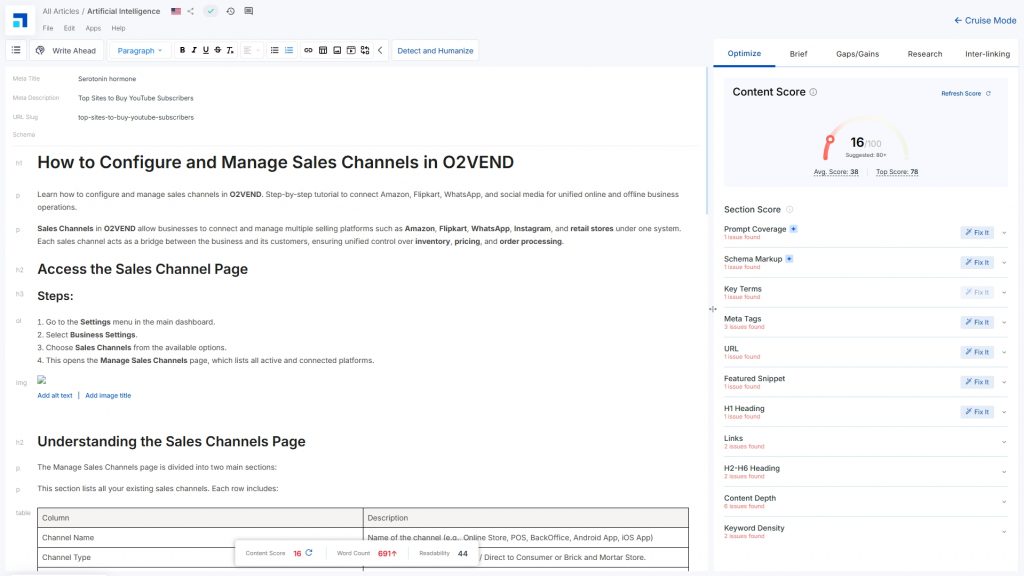Open the comments icon in the header
The width and height of the screenshot is (1024, 576).
click(249, 11)
